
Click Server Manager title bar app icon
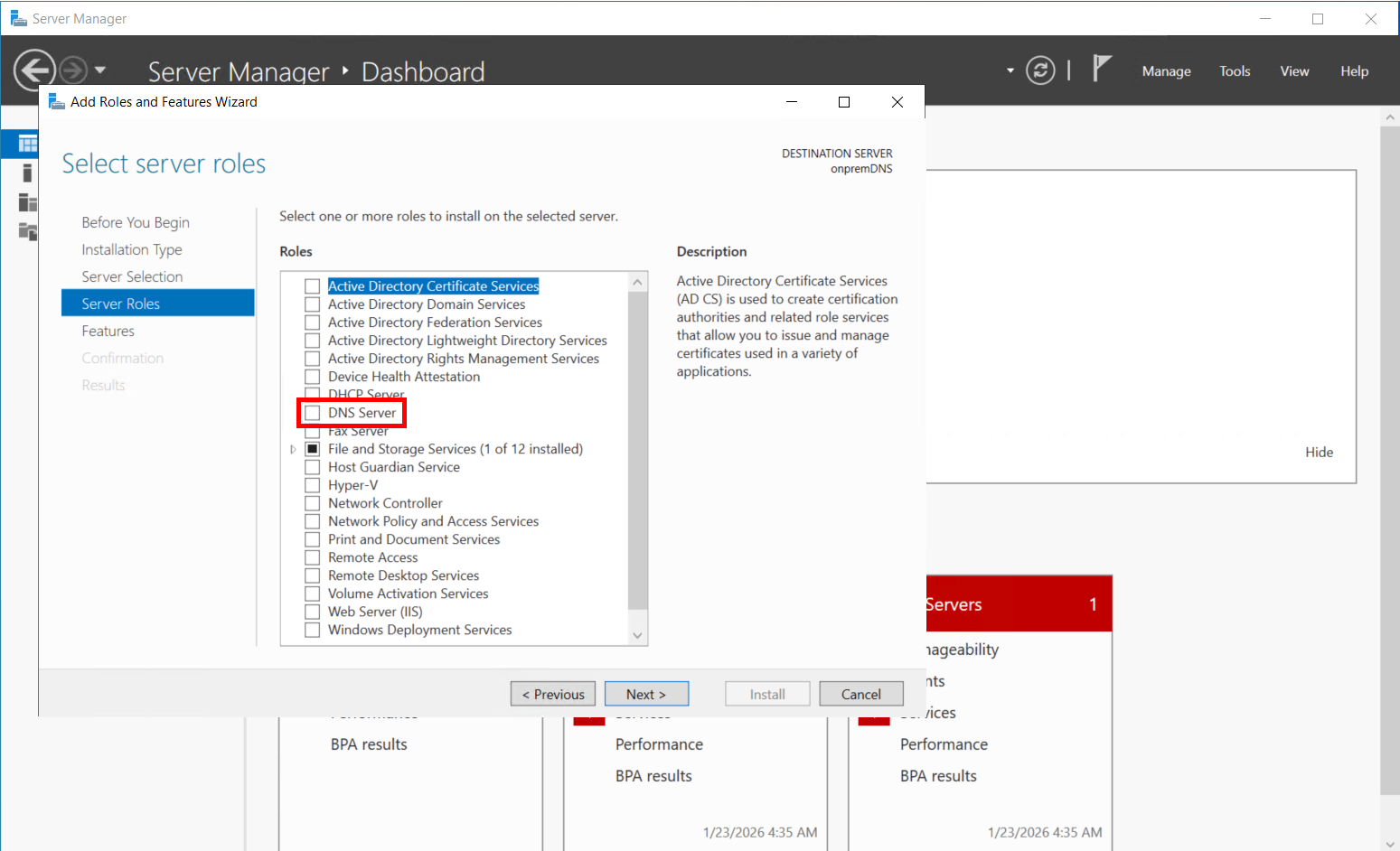click(x=18, y=18)
